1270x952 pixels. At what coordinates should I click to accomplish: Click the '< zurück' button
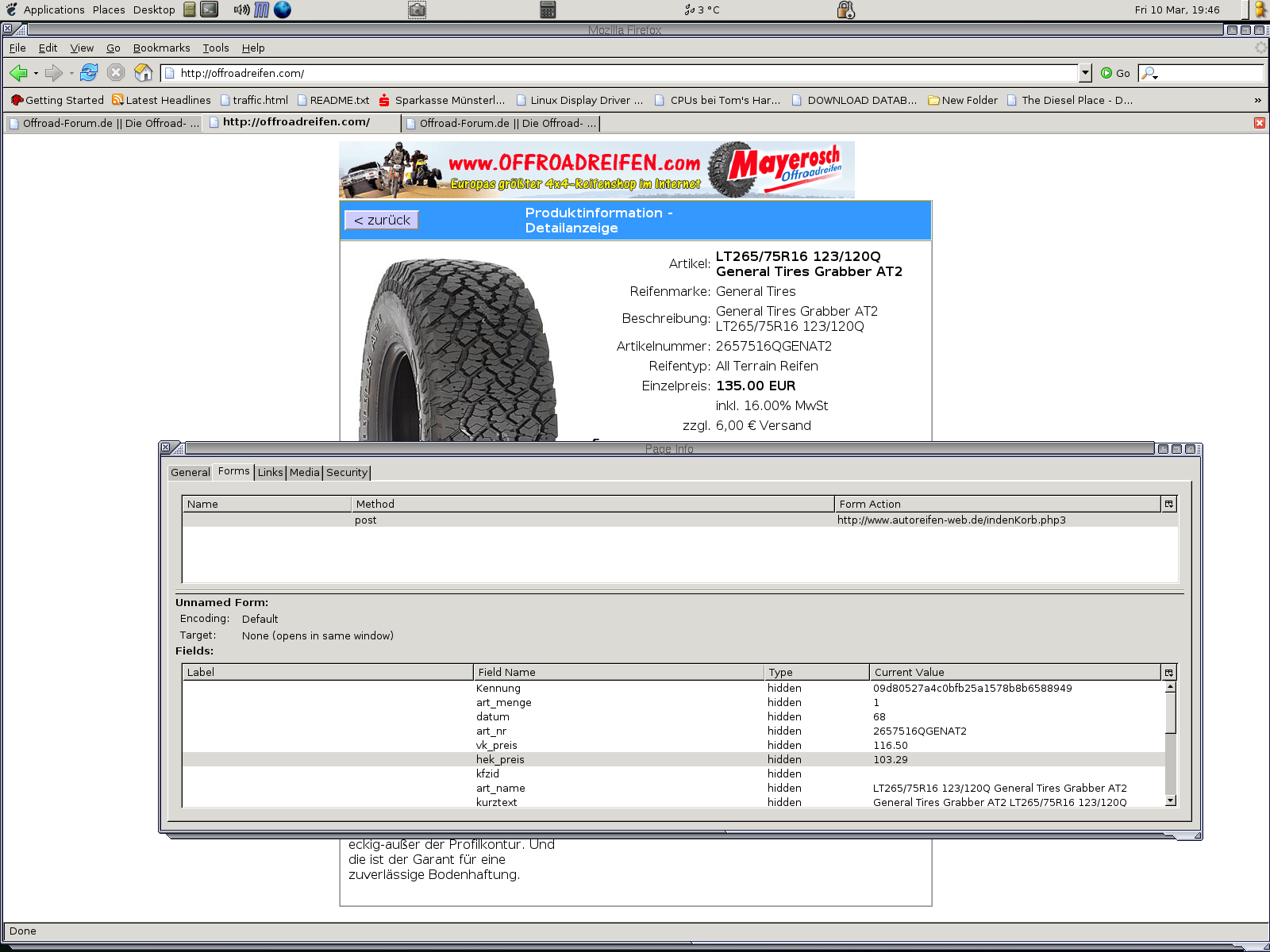[382, 220]
